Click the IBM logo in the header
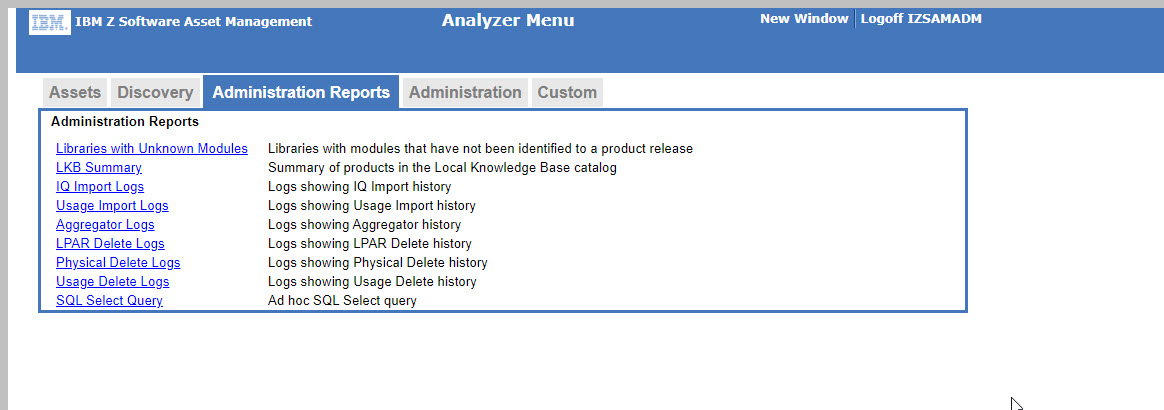The width and height of the screenshot is (1164, 410). [x=50, y=22]
